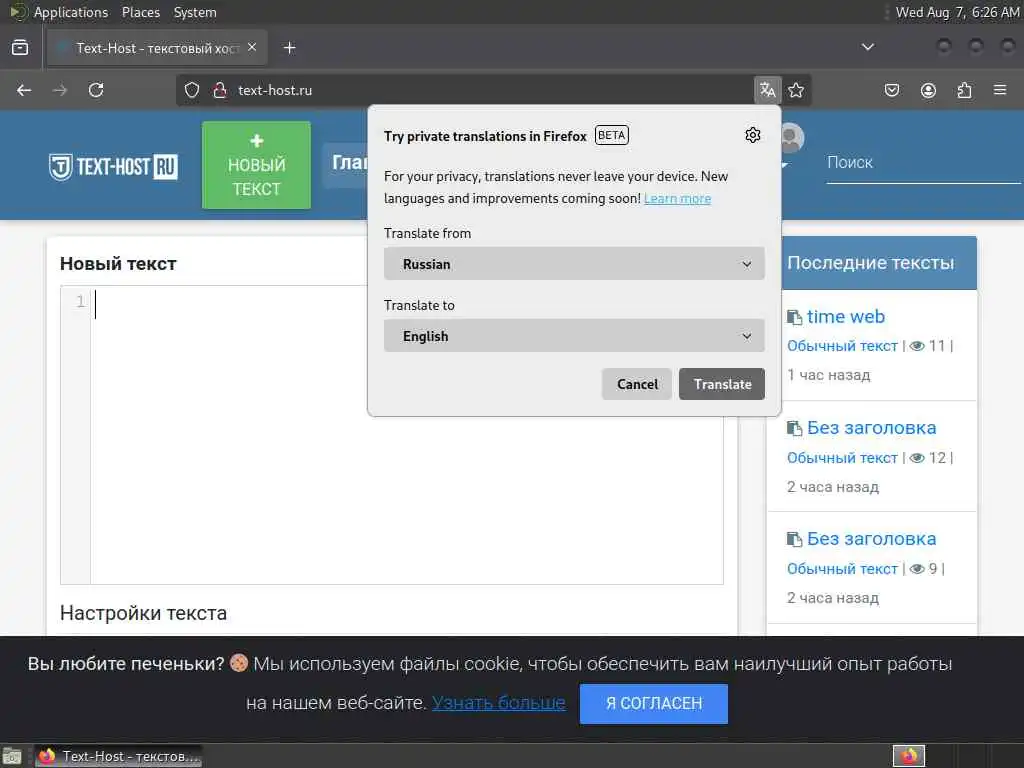Screen dimensions: 1024x768
Task: Click the Настройки текста heading
Action: pos(143,613)
